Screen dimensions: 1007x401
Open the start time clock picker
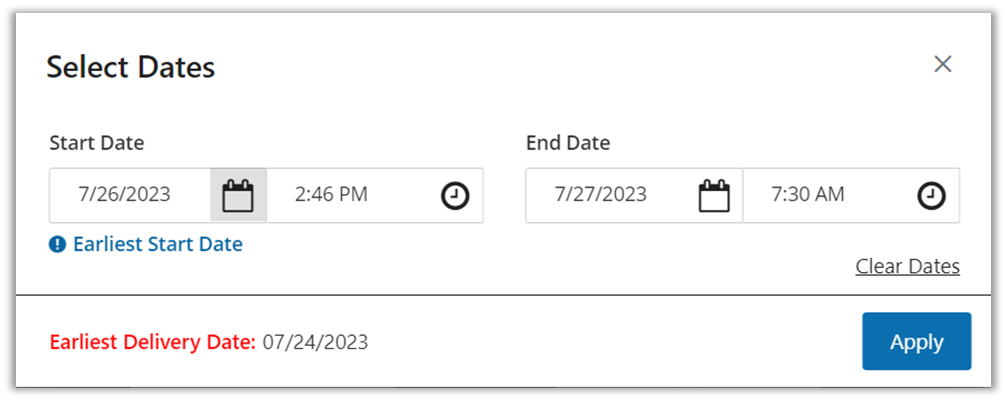click(x=455, y=195)
